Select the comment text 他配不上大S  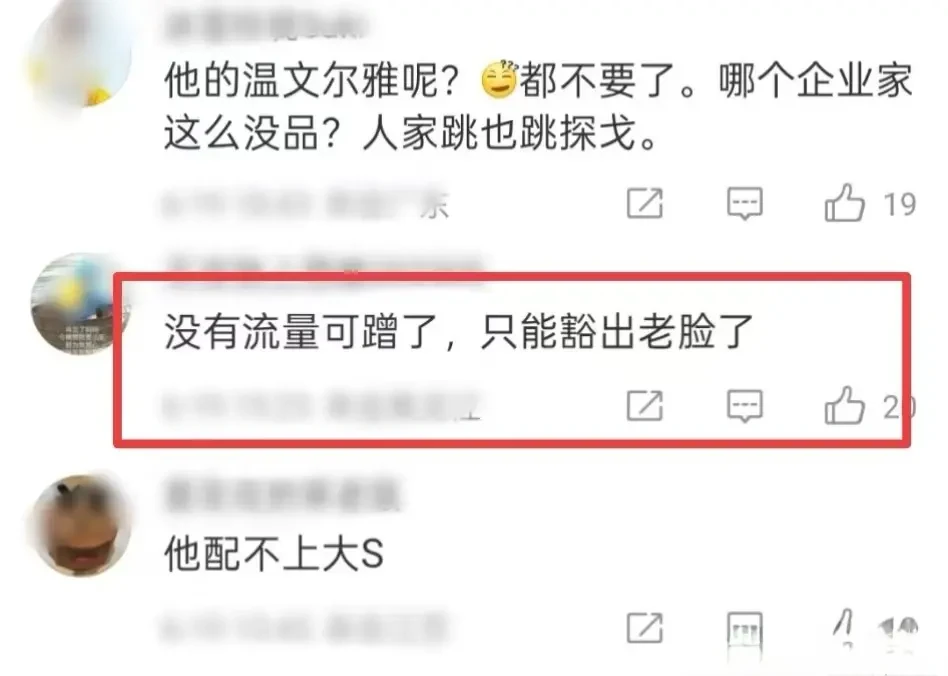273,553
